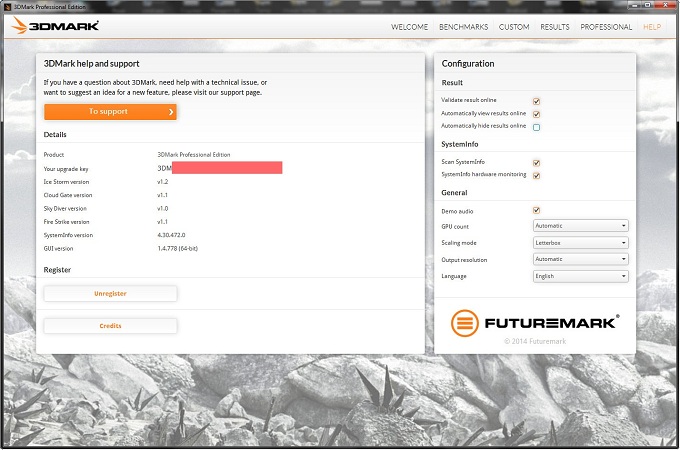680x450 pixels.
Task: Open the Scaling mode dropdown
Action: [581, 243]
